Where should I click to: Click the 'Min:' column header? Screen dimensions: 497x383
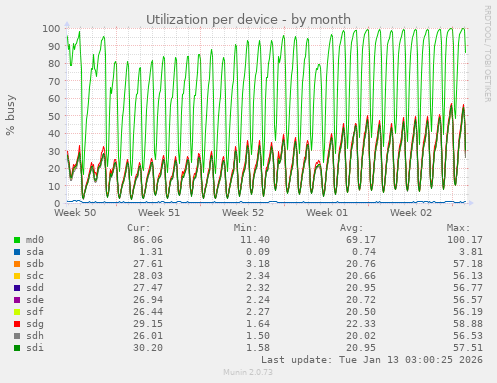point(245,228)
